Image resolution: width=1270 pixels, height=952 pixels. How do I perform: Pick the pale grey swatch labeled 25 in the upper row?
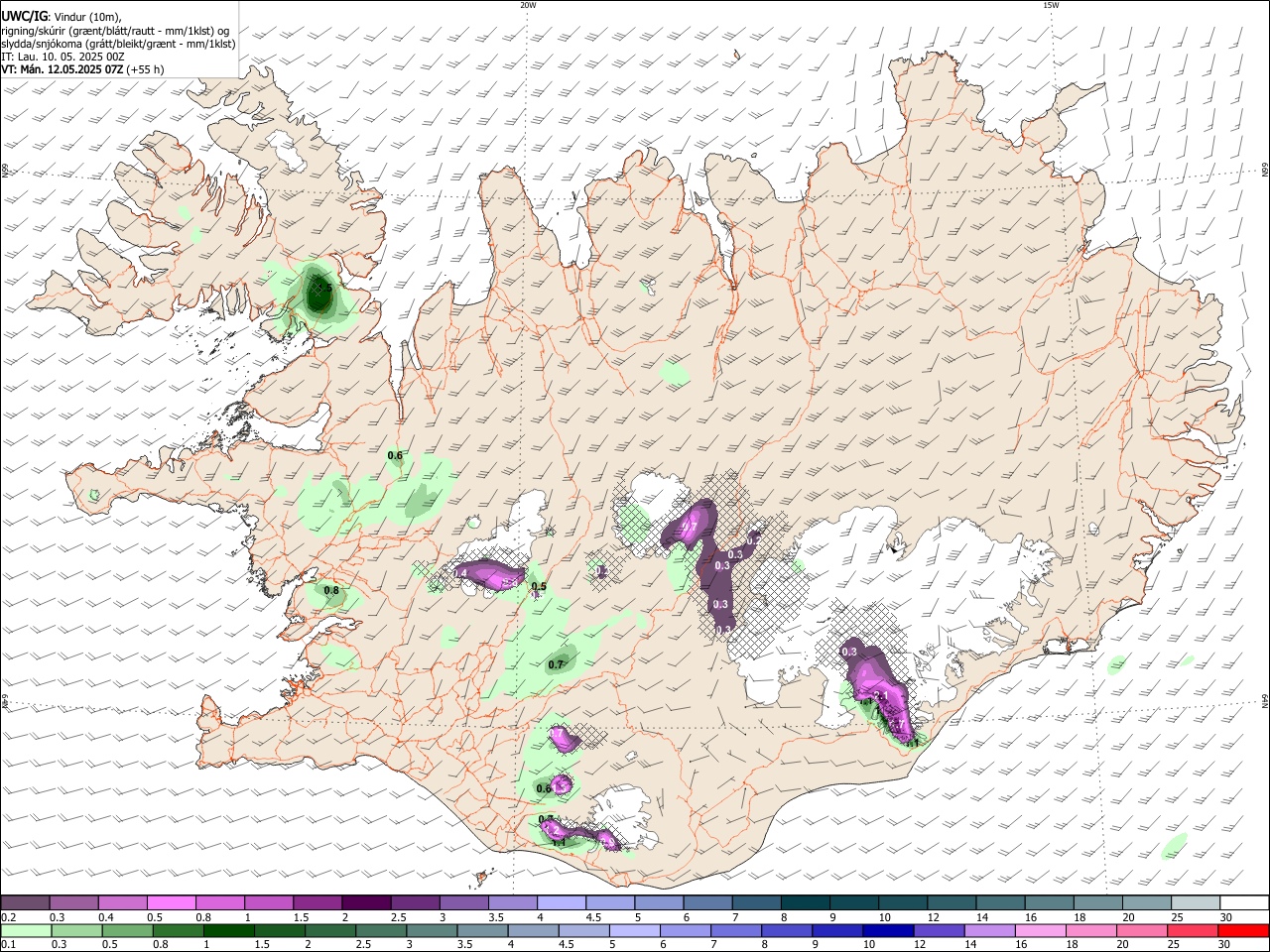[1196, 902]
